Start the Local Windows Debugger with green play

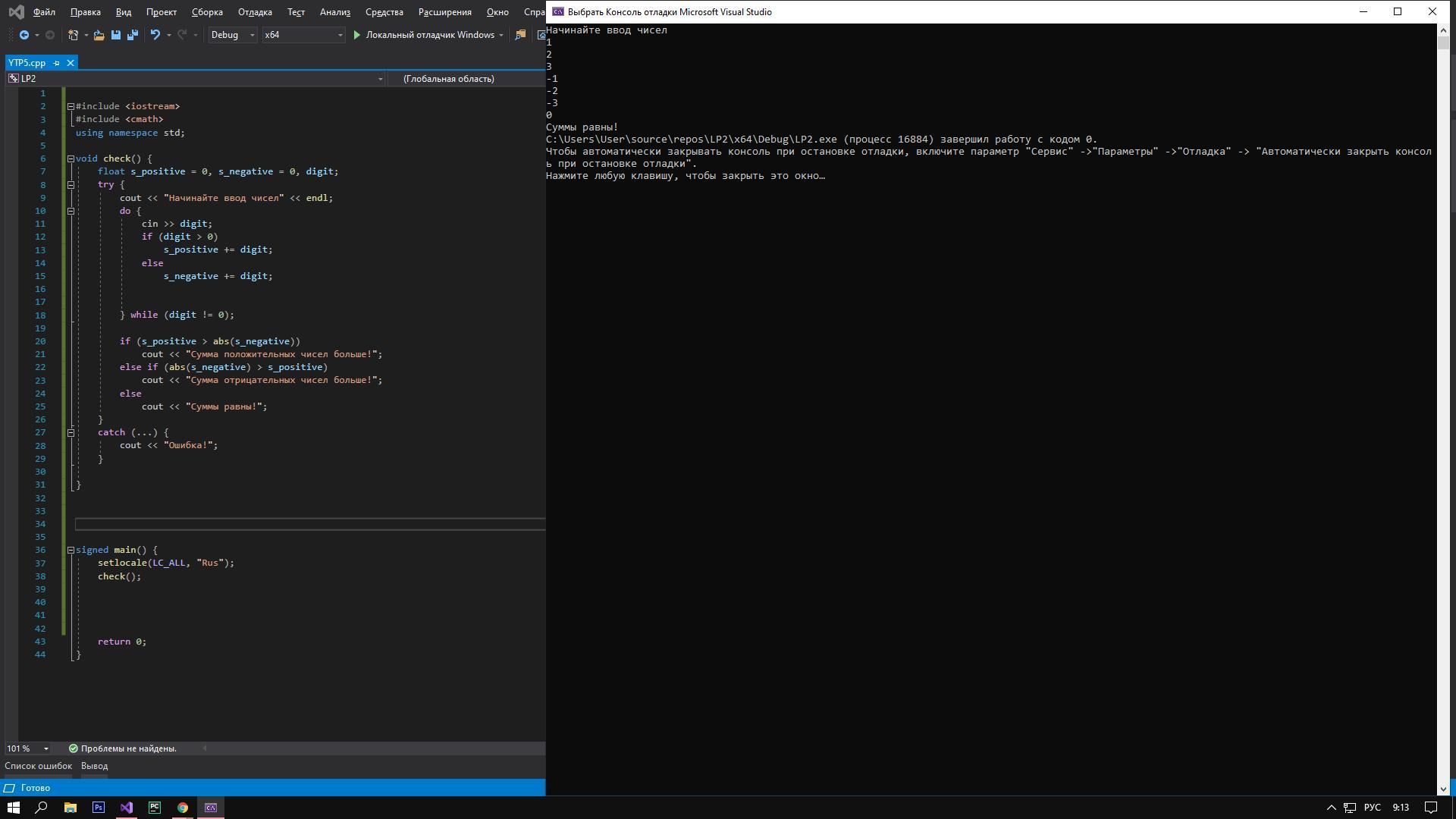click(x=356, y=35)
